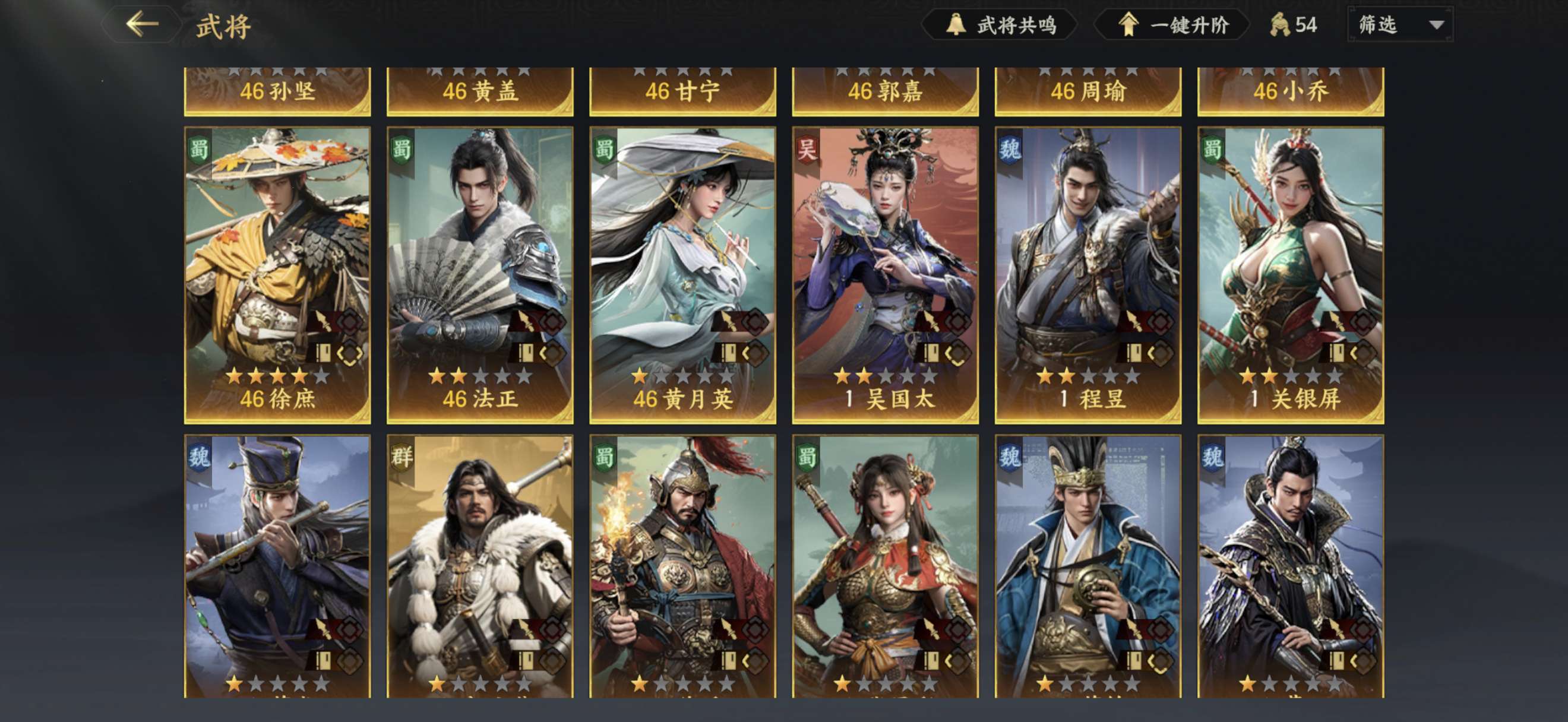This screenshot has height=722, width=1568.
Task: Tap the general count icon showing 54
Action: click(1280, 25)
